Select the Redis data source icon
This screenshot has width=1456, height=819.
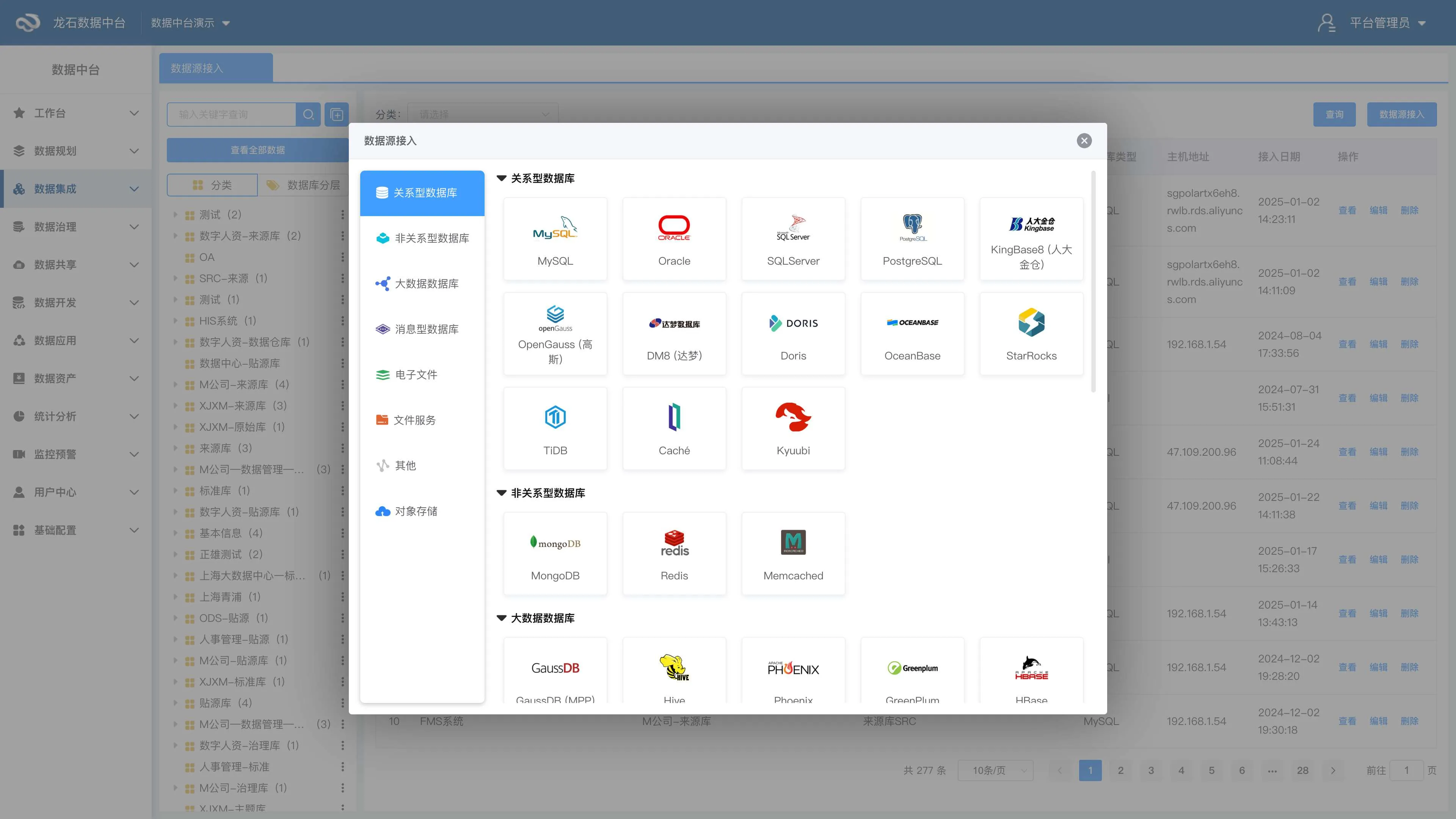tap(674, 543)
